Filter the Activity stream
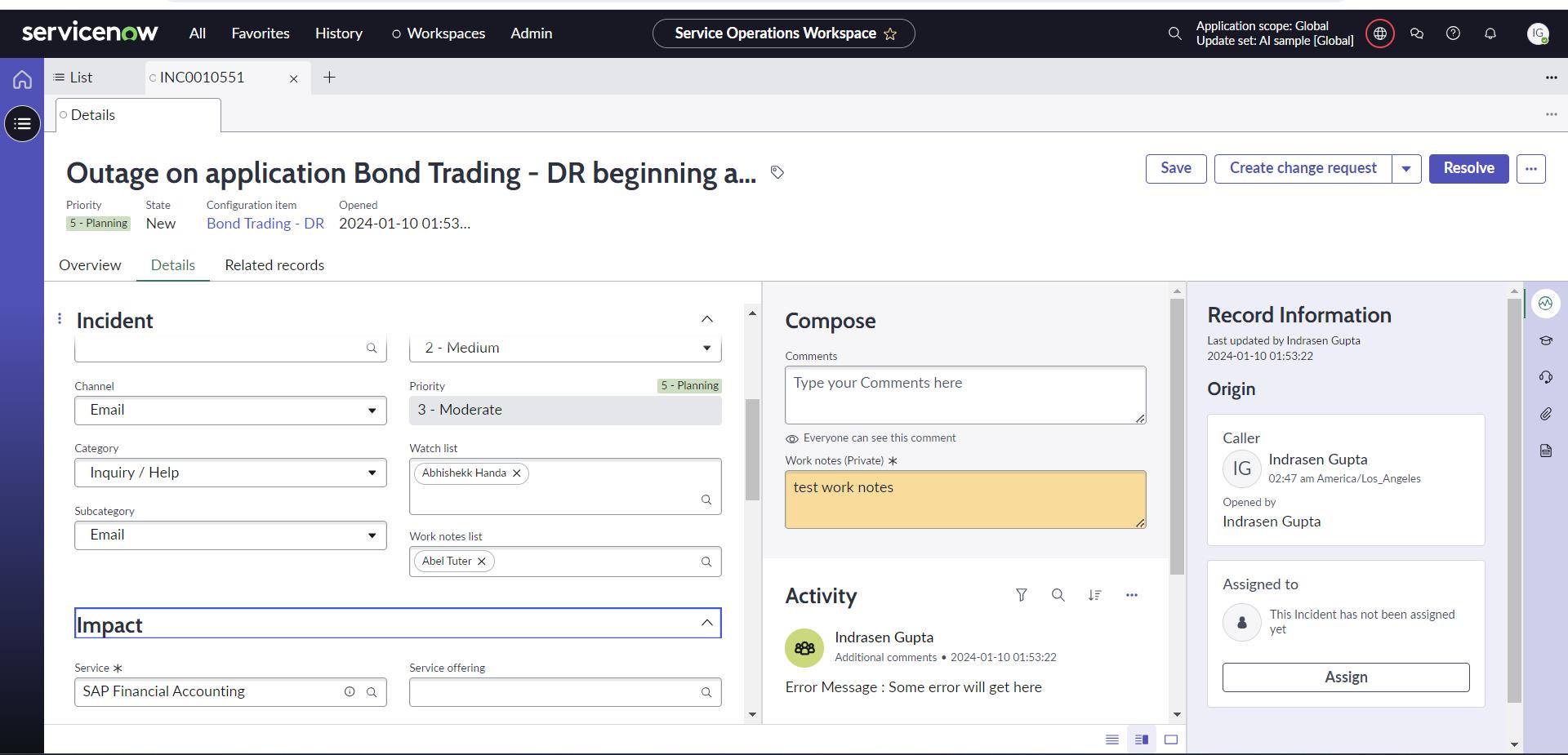The image size is (1568, 755). pos(1021,595)
